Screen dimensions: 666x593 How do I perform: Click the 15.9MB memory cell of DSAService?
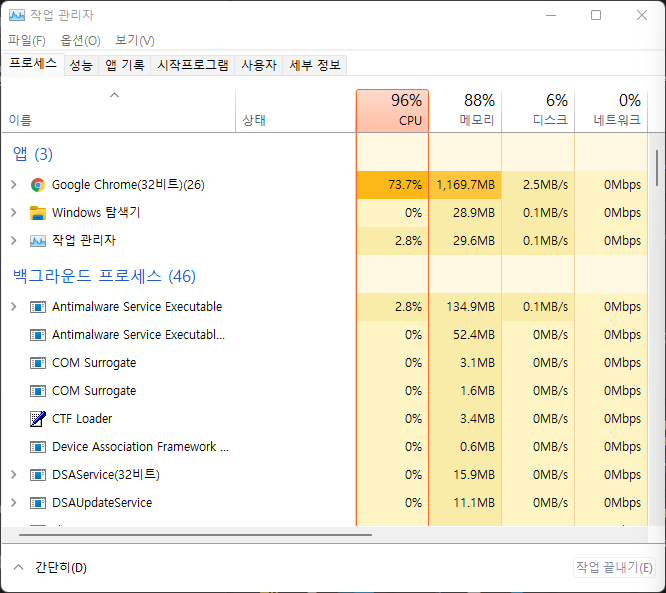(x=465, y=475)
